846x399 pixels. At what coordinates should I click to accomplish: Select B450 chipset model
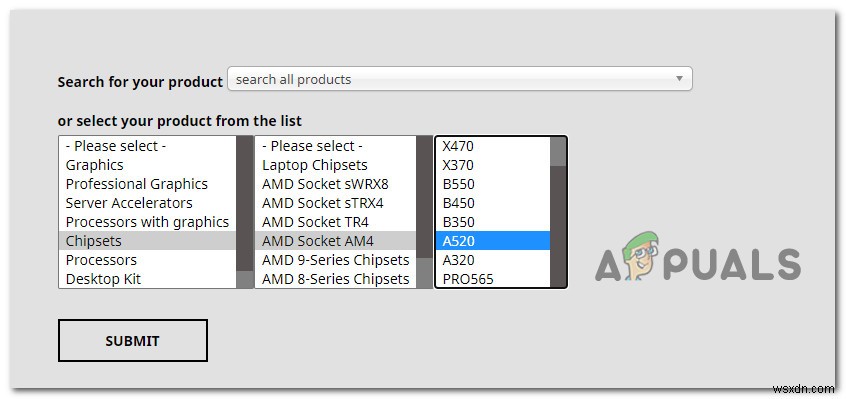click(x=493, y=203)
